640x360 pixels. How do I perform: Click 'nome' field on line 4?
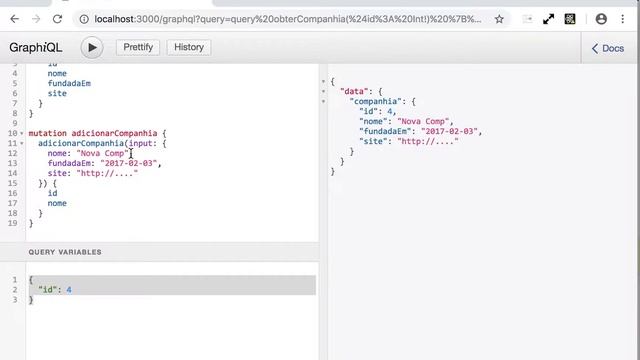(57, 73)
